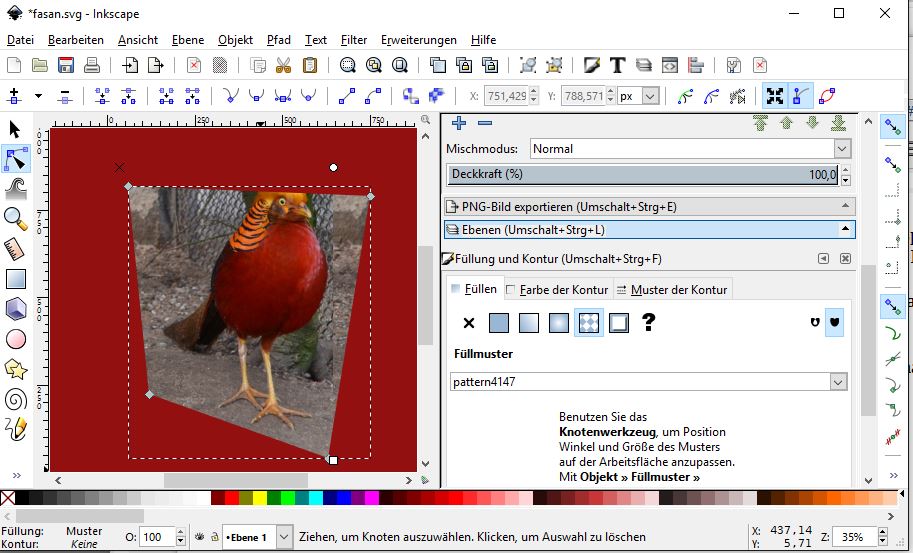913x553 pixels.
Task: Open the Filter menu
Action: coord(353,40)
